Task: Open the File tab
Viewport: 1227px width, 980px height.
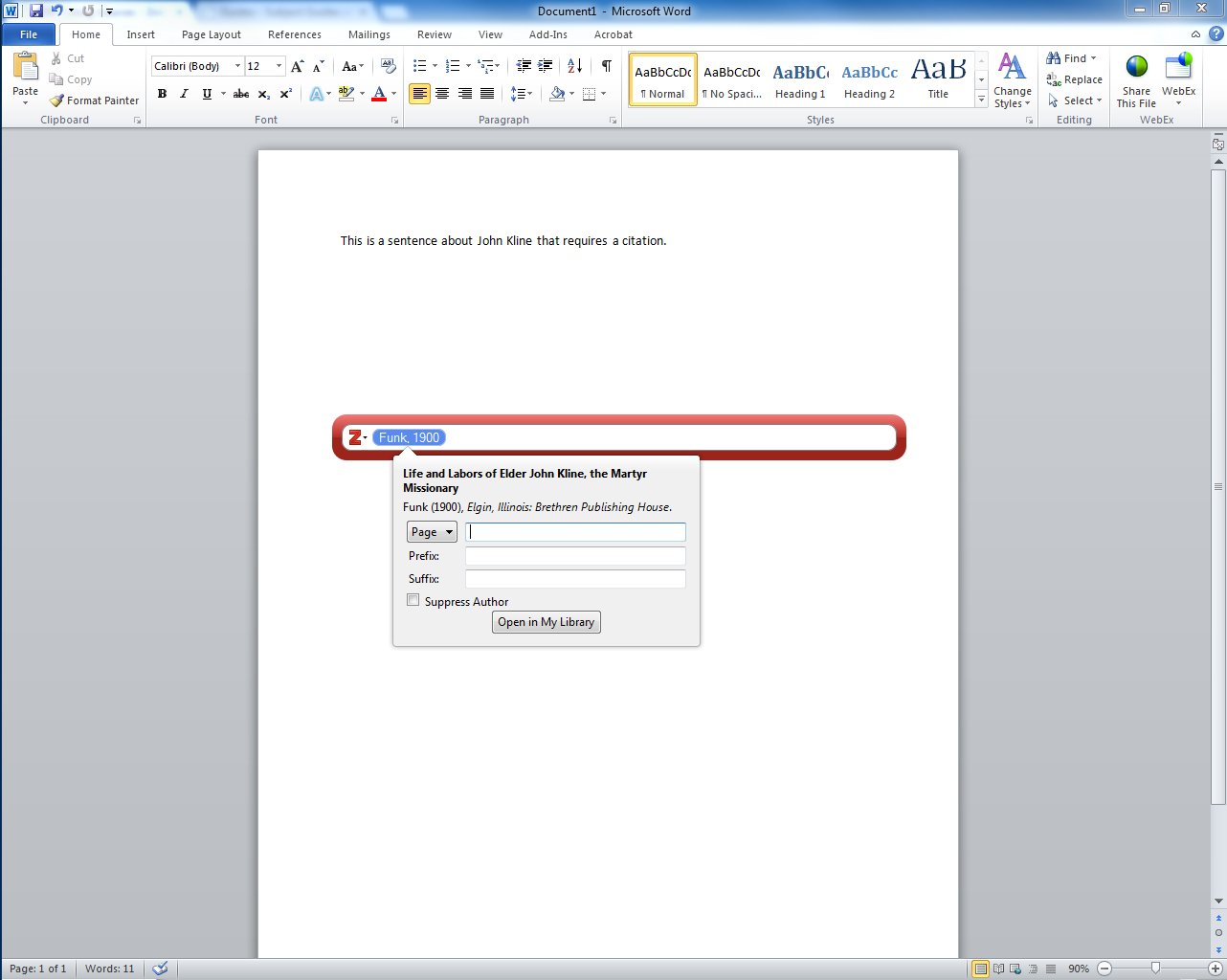Action: (29, 34)
